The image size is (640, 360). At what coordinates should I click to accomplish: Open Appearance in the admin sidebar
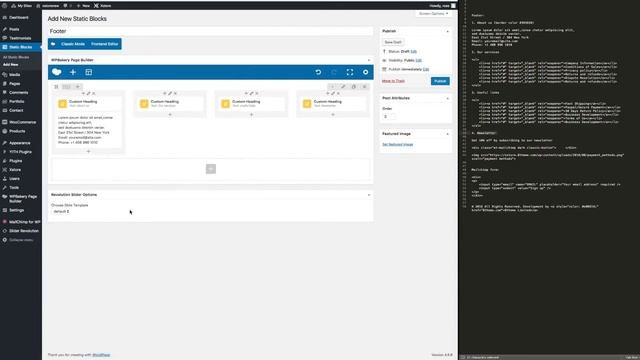pyautogui.click(x=20, y=143)
